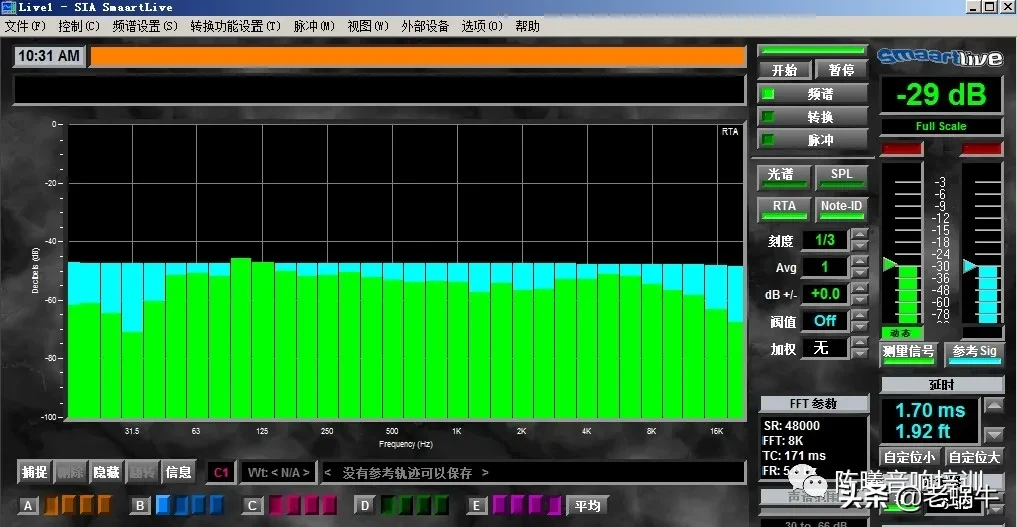This screenshot has height=527, width=1017.
Task: Click the 暂停 pause button
Action: tap(841, 70)
